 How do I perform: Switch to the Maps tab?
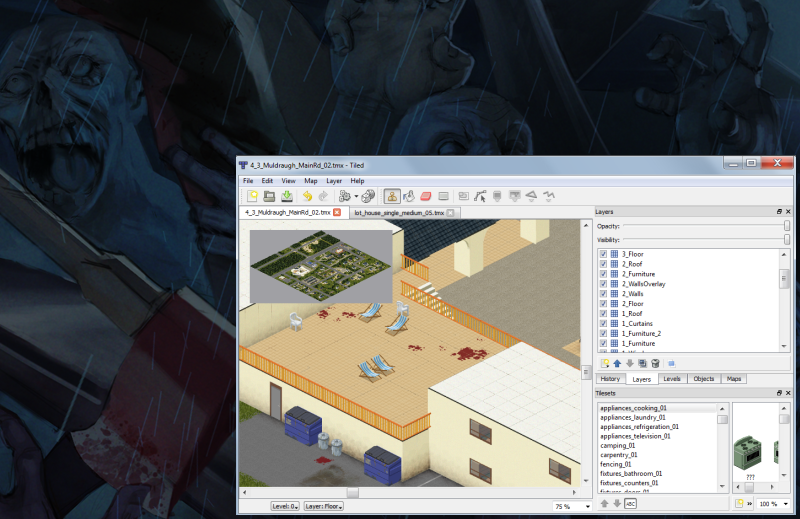pos(734,379)
